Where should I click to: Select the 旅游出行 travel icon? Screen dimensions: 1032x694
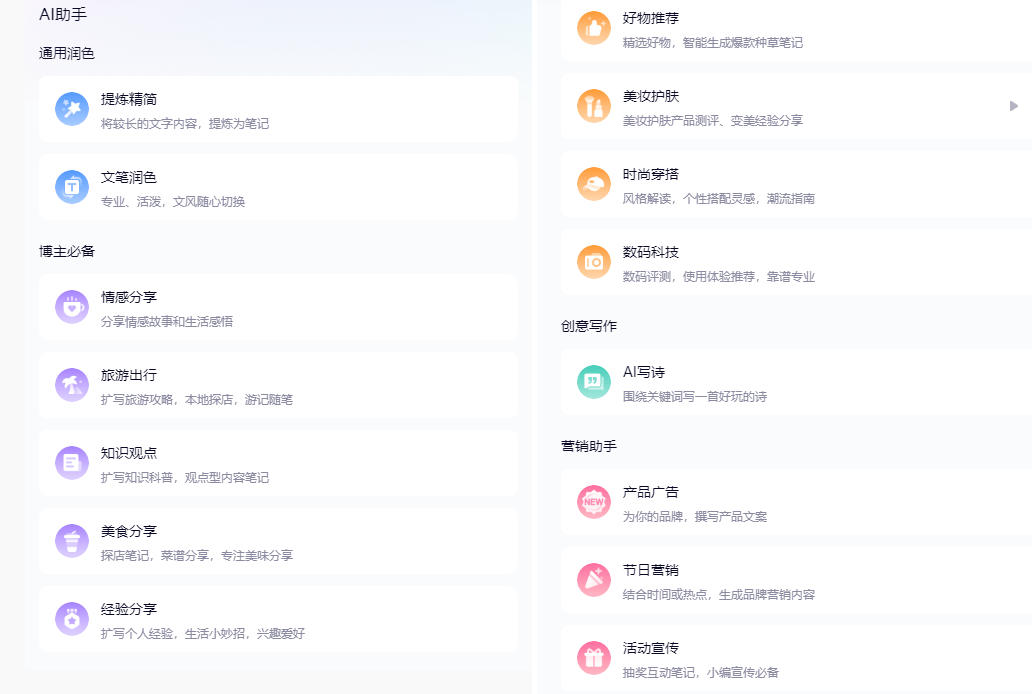point(71,384)
